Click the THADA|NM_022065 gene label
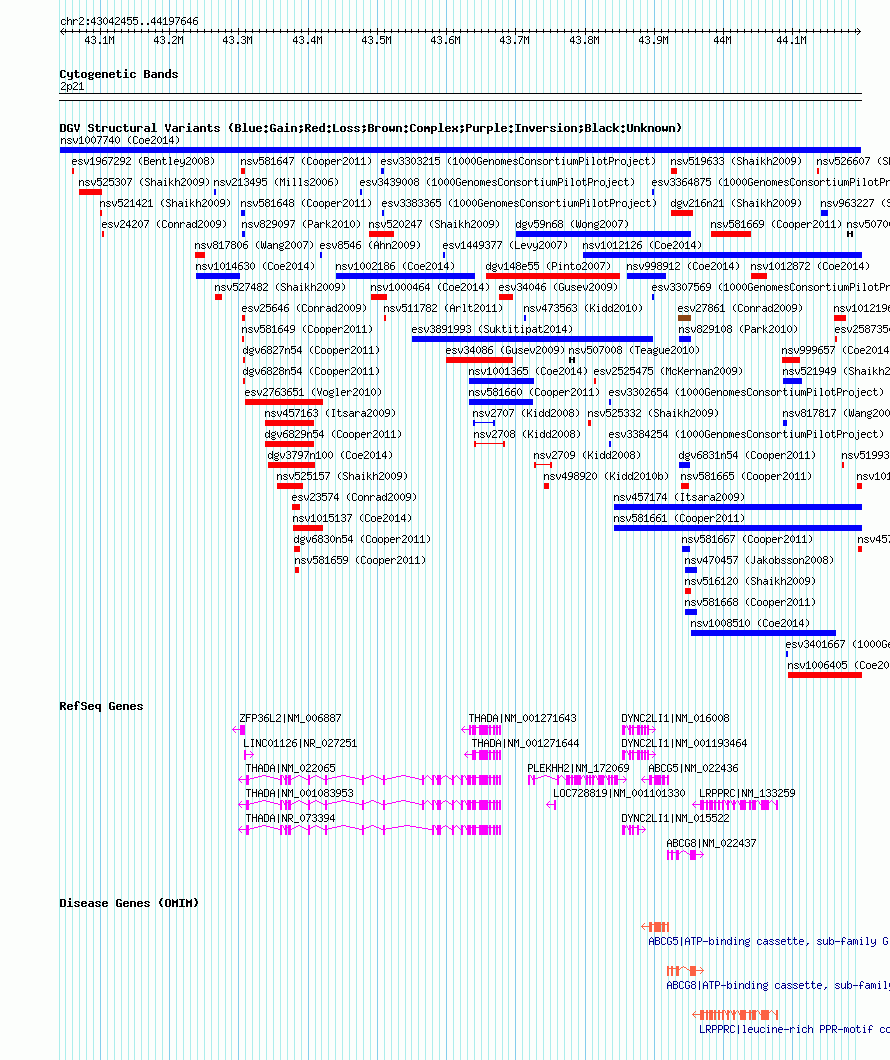Viewport: 890px width, 1060px height. click(x=291, y=769)
